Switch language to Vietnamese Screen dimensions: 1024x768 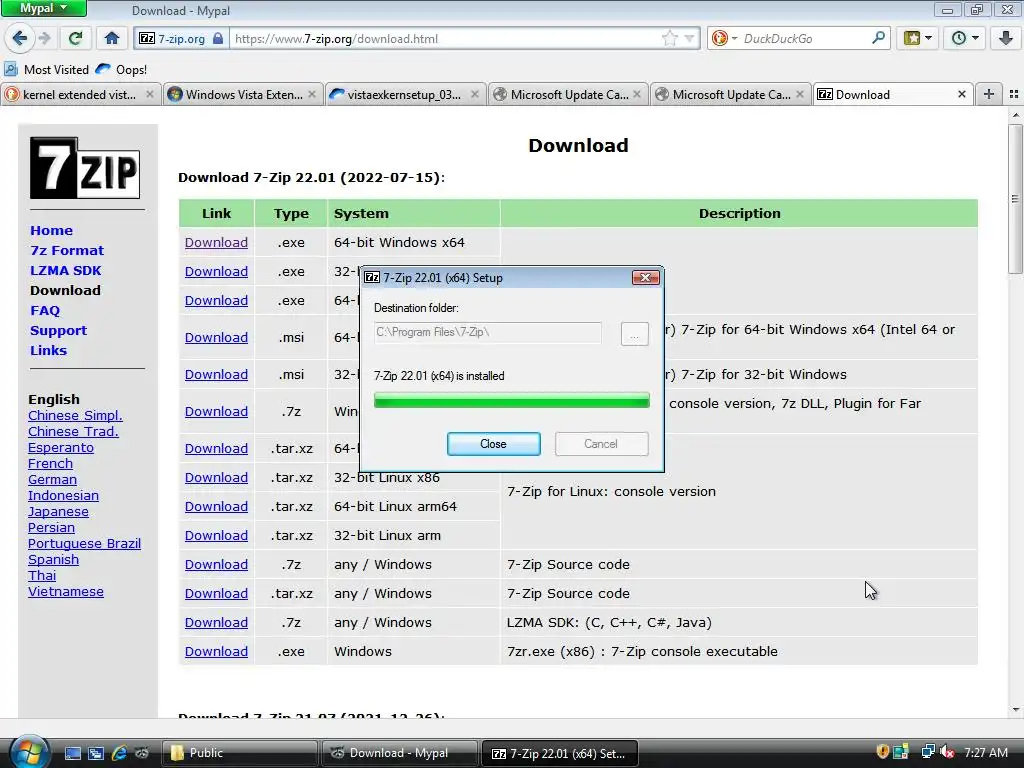point(66,592)
